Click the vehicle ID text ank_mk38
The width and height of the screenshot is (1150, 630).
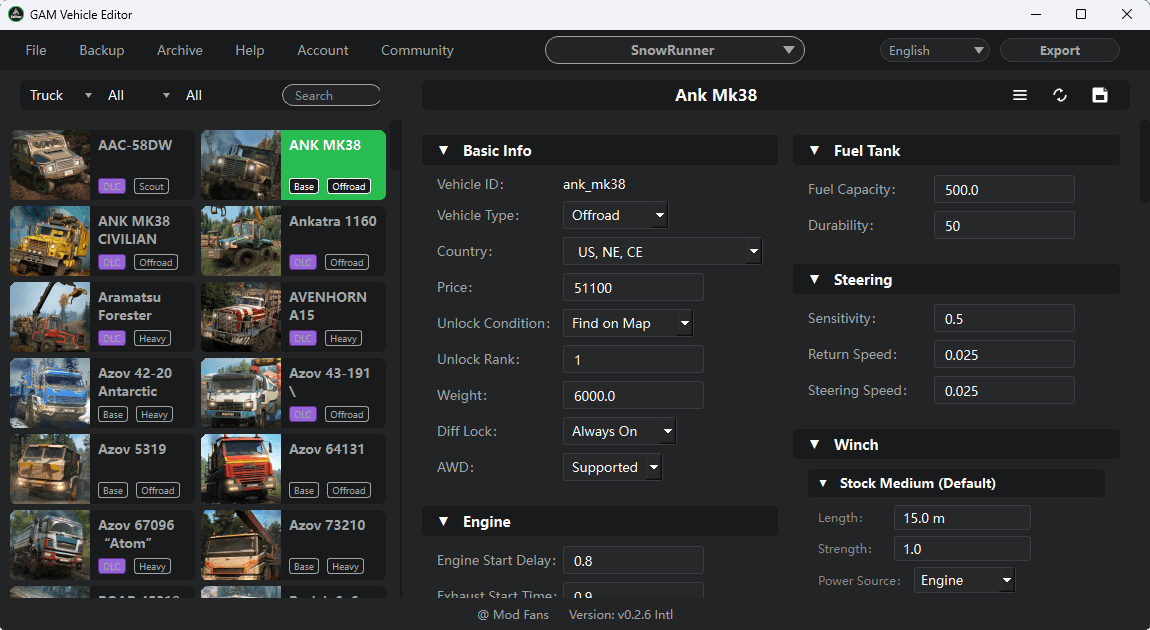pyautogui.click(x=594, y=184)
